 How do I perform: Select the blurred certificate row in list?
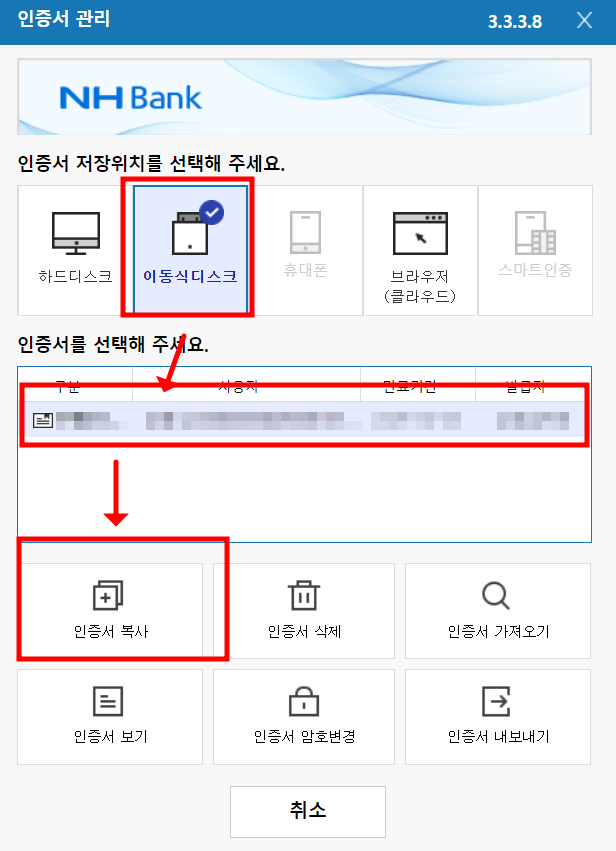tap(304, 420)
